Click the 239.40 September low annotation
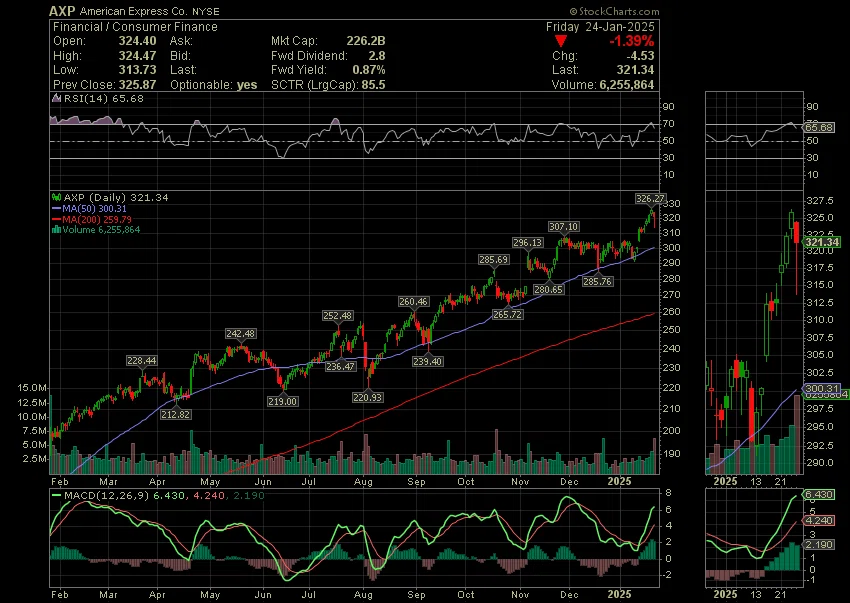850x603 pixels. tap(427, 361)
